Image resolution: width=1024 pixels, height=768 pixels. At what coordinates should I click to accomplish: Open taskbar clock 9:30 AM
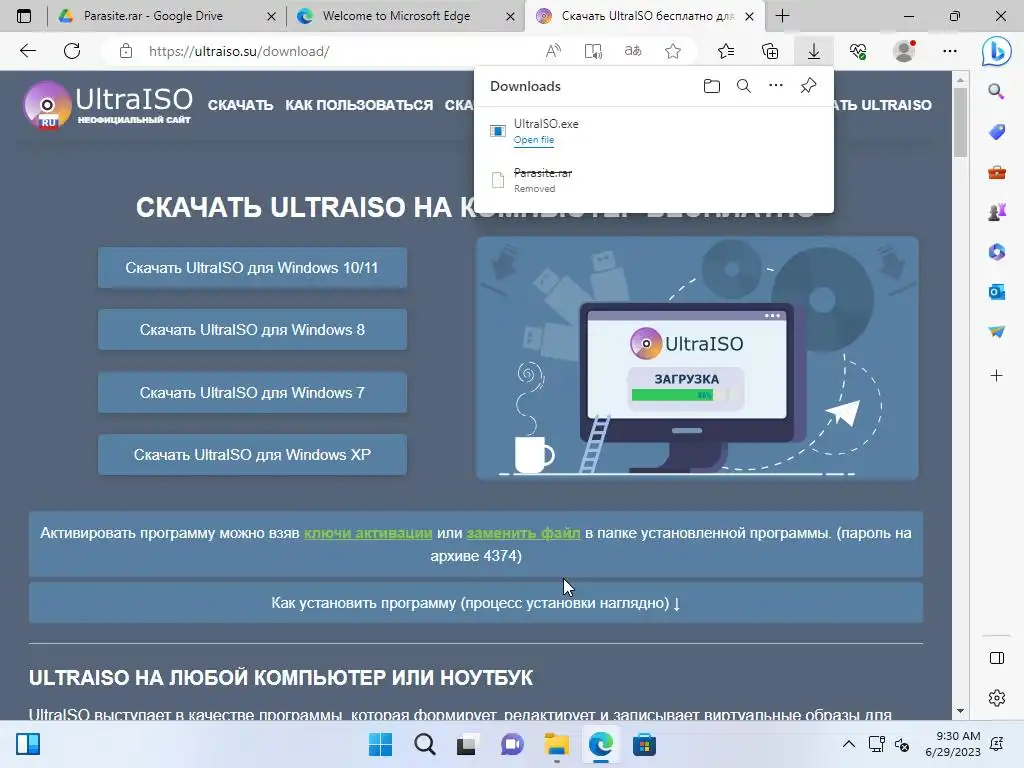(x=953, y=744)
